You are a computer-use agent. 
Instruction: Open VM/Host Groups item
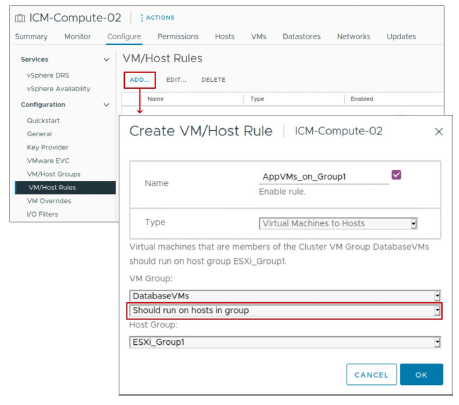[x=53, y=174]
